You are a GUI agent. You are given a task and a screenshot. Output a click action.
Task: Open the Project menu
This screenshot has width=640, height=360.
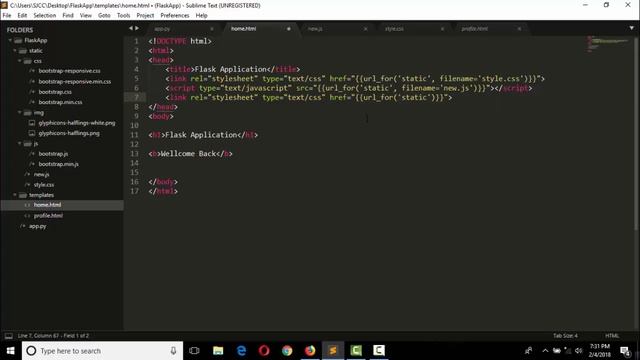click(145, 16)
